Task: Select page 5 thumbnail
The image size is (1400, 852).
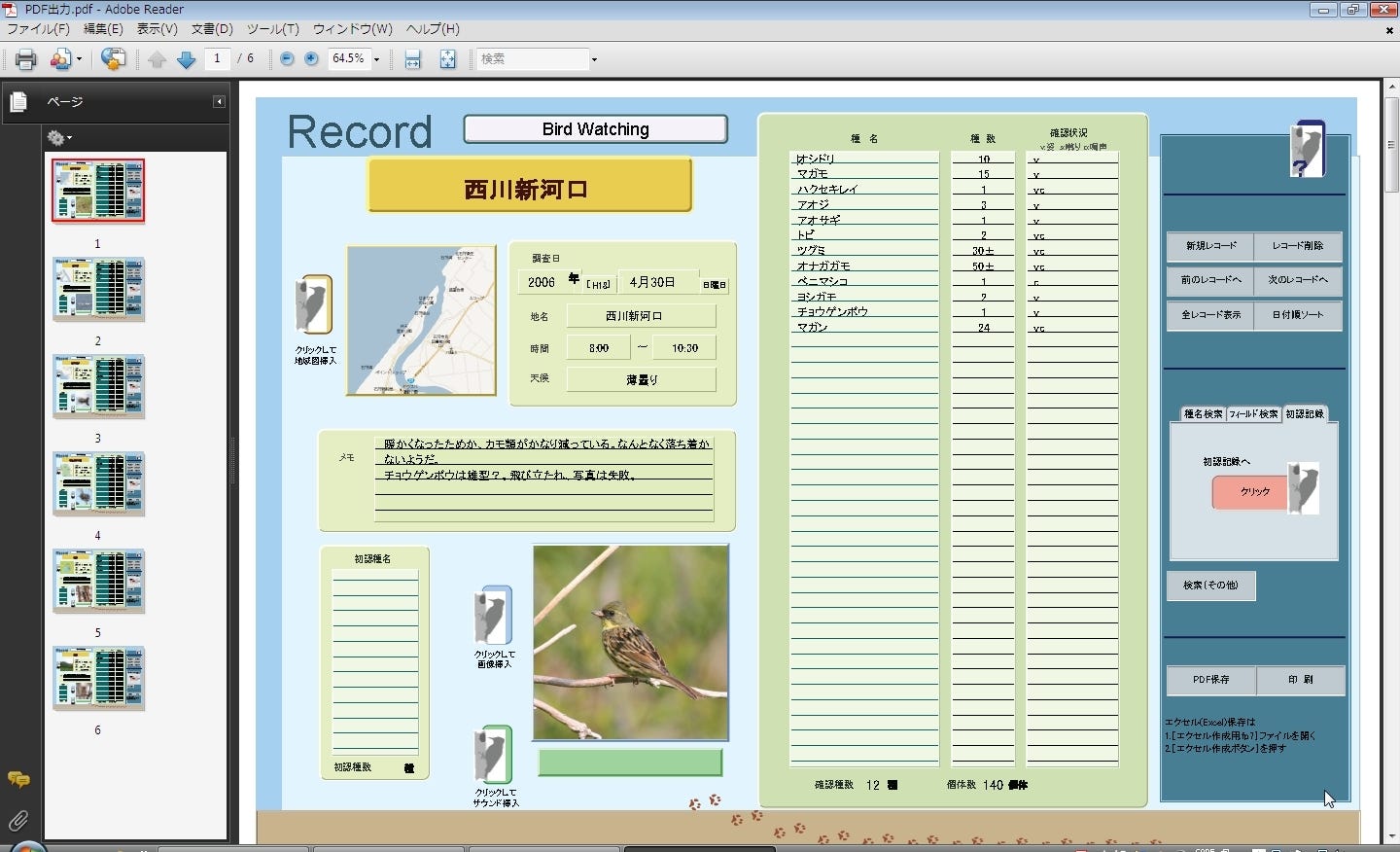Action: pyautogui.click(x=98, y=581)
